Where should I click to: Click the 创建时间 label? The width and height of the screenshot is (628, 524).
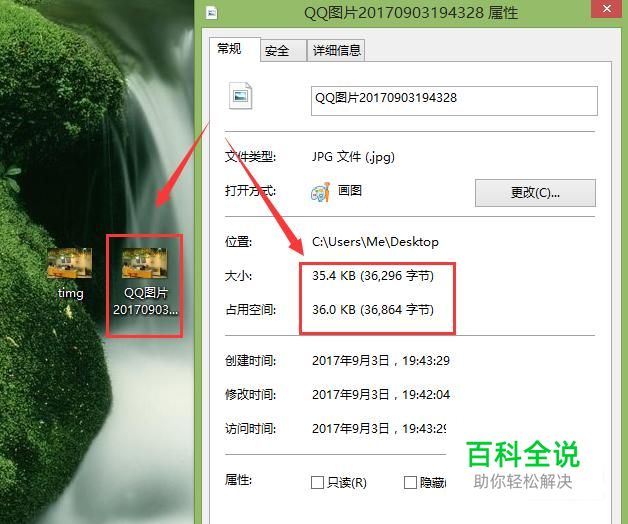tap(250, 361)
